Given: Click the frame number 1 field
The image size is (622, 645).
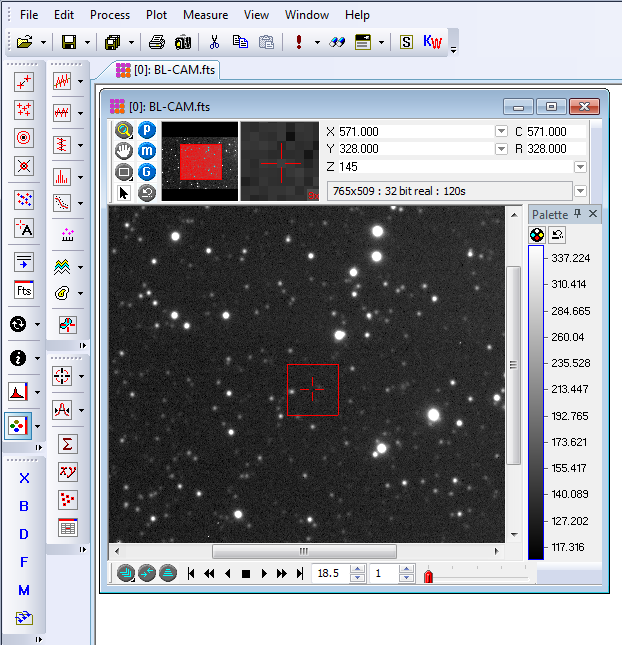Looking at the screenshot, I should tap(384, 573).
